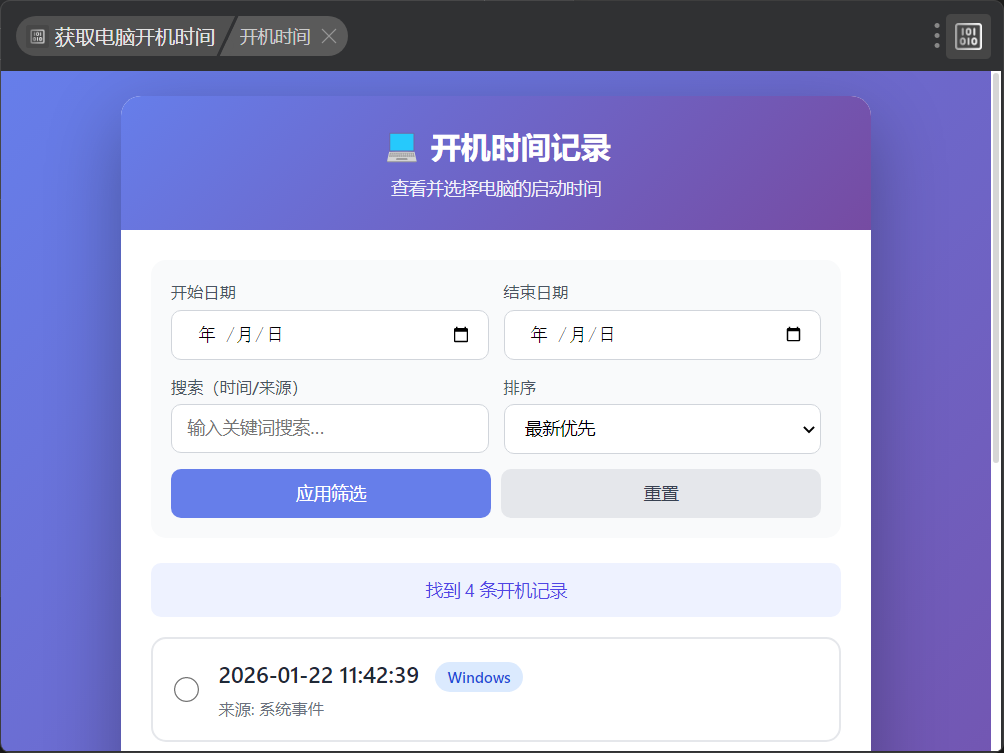Screen dimensions: 1004x753
Task: Click the vertical scrollbar on the right
Action: click(x=996, y=400)
